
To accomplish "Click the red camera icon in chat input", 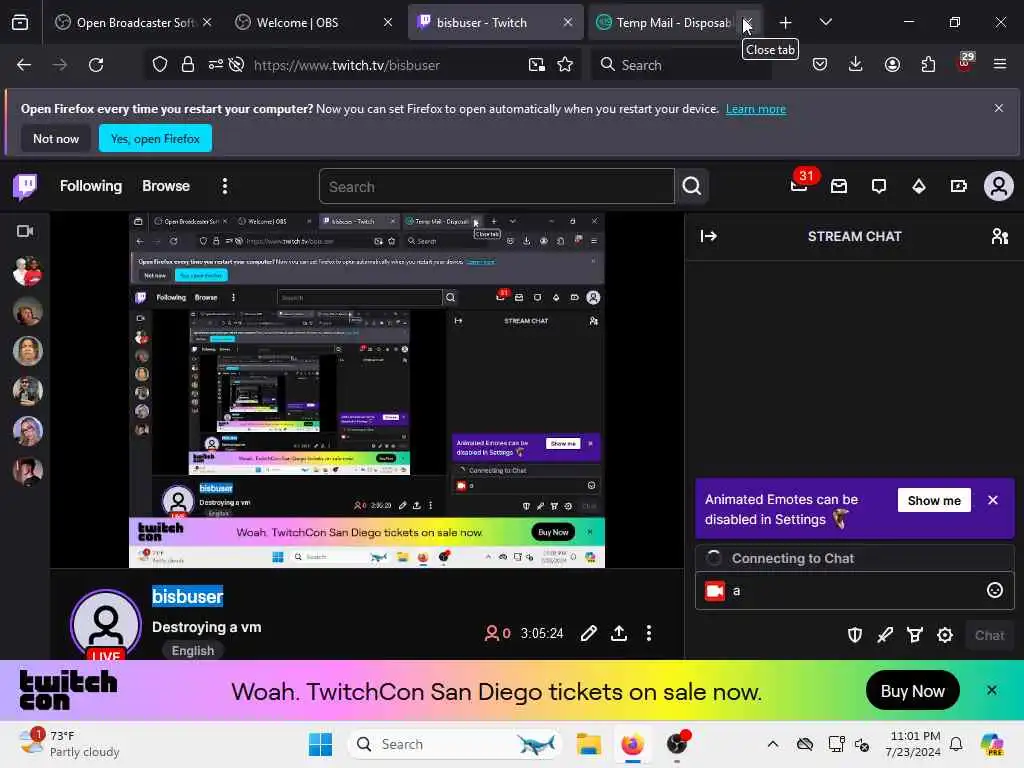I will coord(715,591).
